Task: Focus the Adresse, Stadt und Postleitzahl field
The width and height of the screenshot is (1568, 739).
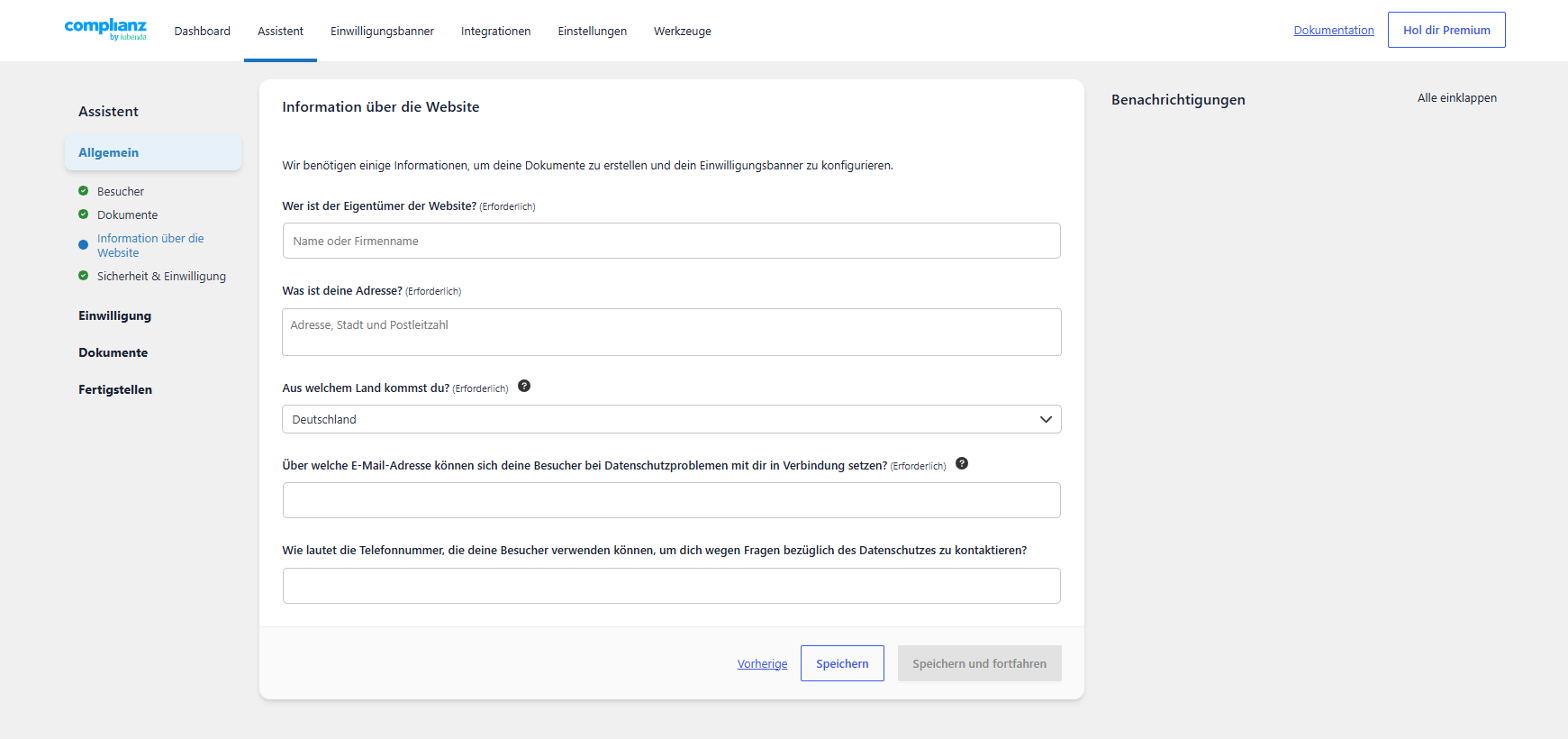Action: click(x=672, y=332)
